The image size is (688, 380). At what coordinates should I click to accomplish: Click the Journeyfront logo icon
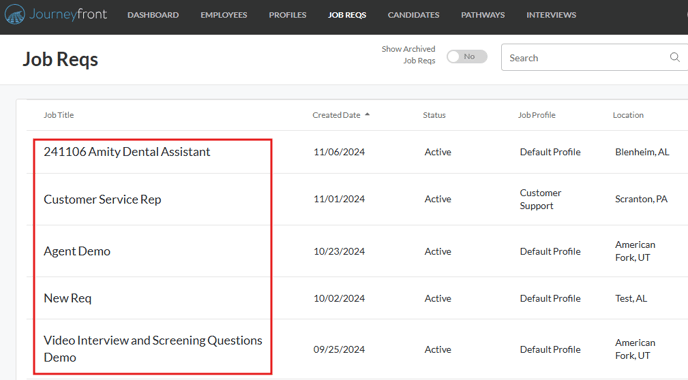point(15,14)
